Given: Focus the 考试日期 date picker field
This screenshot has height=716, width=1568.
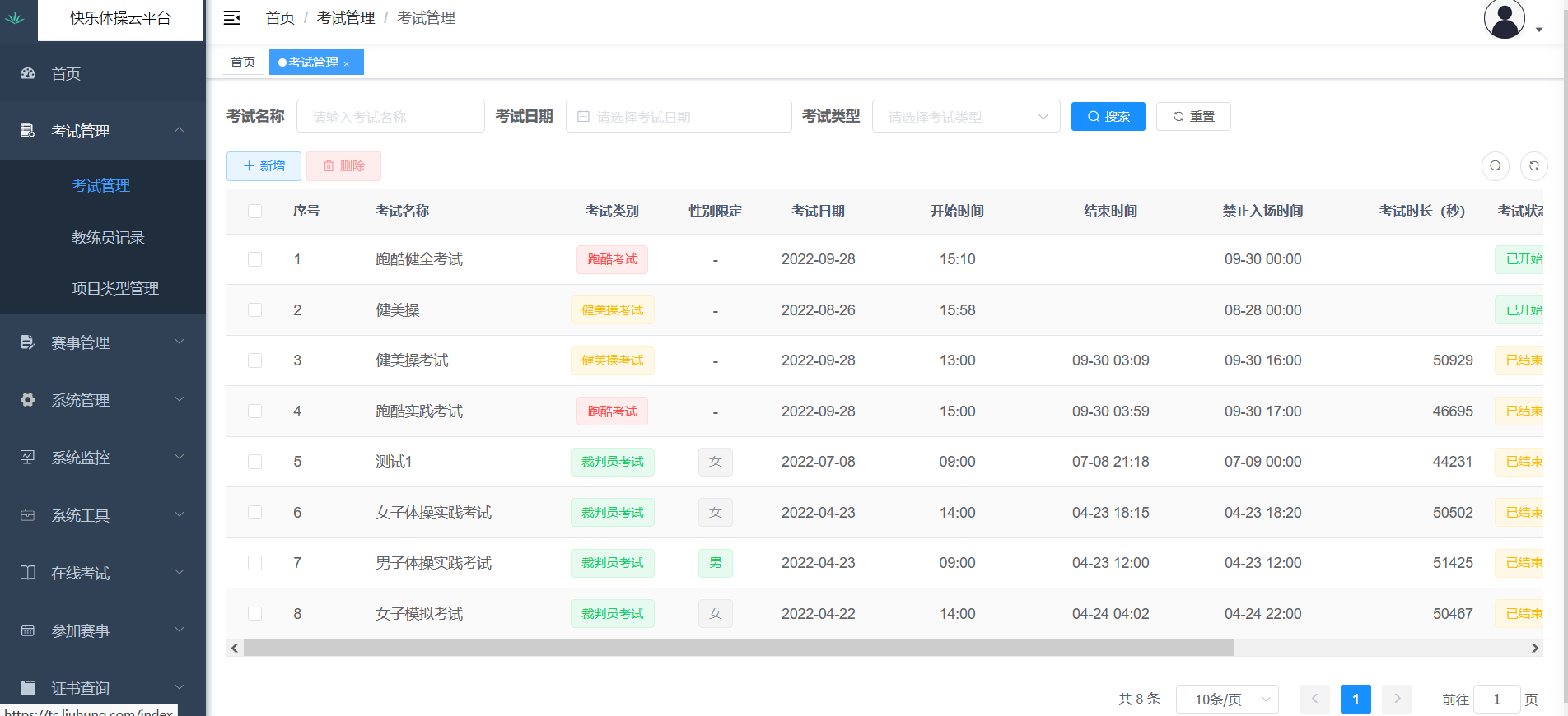Looking at the screenshot, I should (x=679, y=117).
